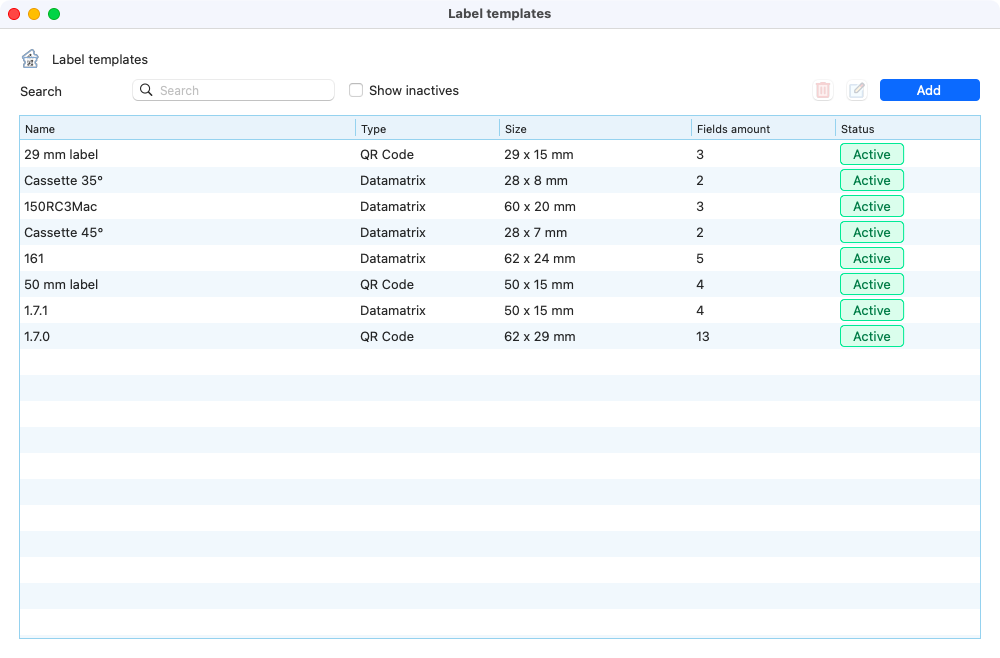Click Active status badge for 1.7.1

[872, 311]
